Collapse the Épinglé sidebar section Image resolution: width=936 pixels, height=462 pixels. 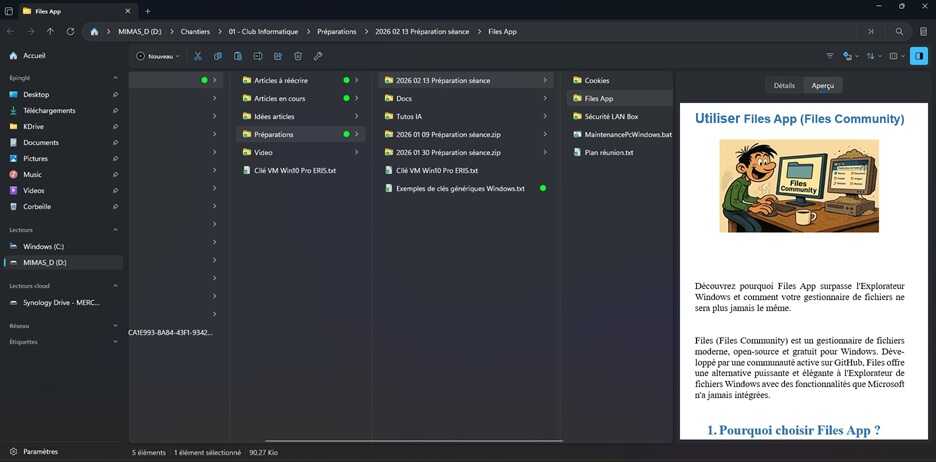pos(115,78)
